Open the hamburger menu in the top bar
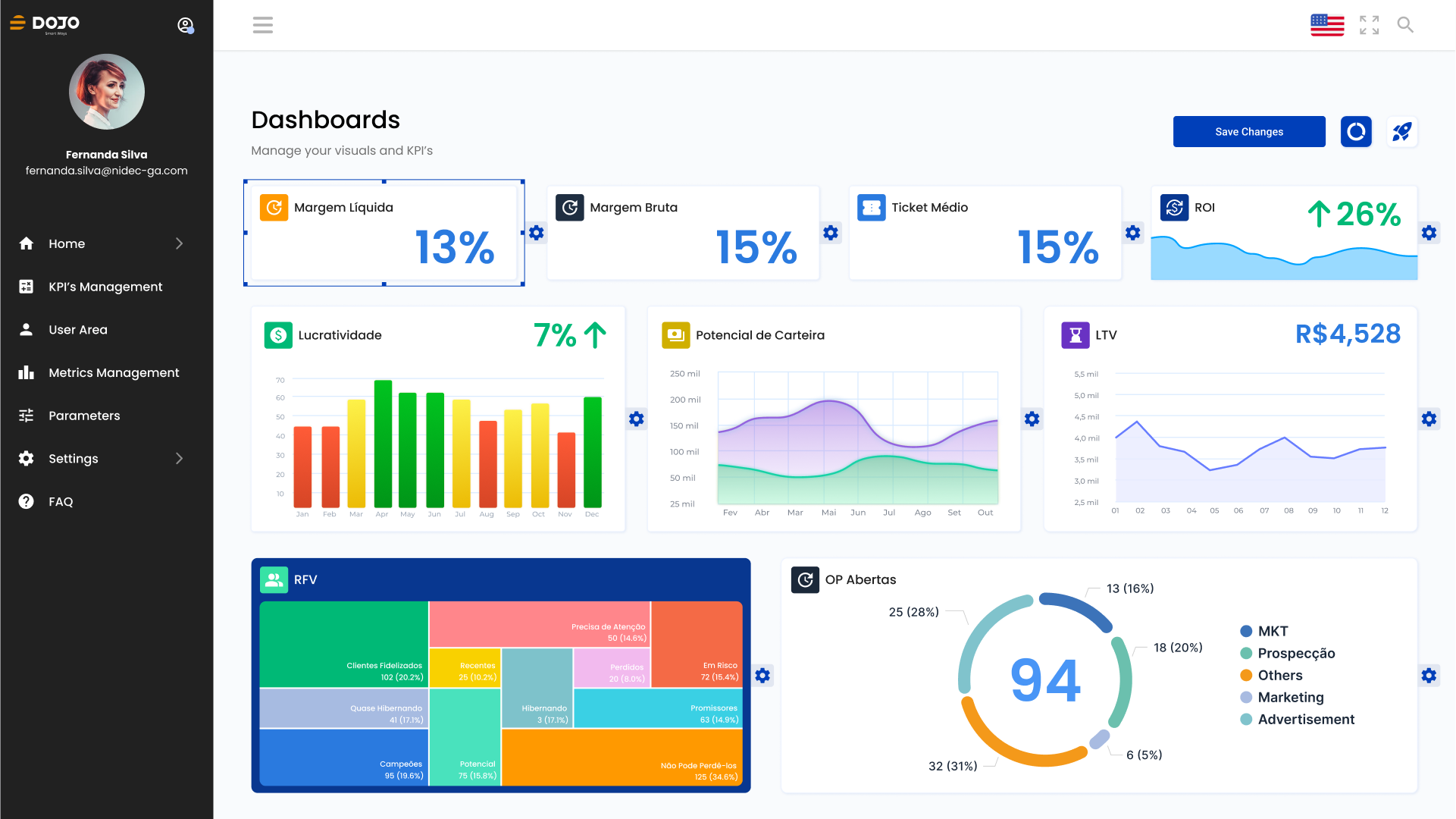Image resolution: width=1456 pixels, height=819 pixels. pyautogui.click(x=262, y=25)
